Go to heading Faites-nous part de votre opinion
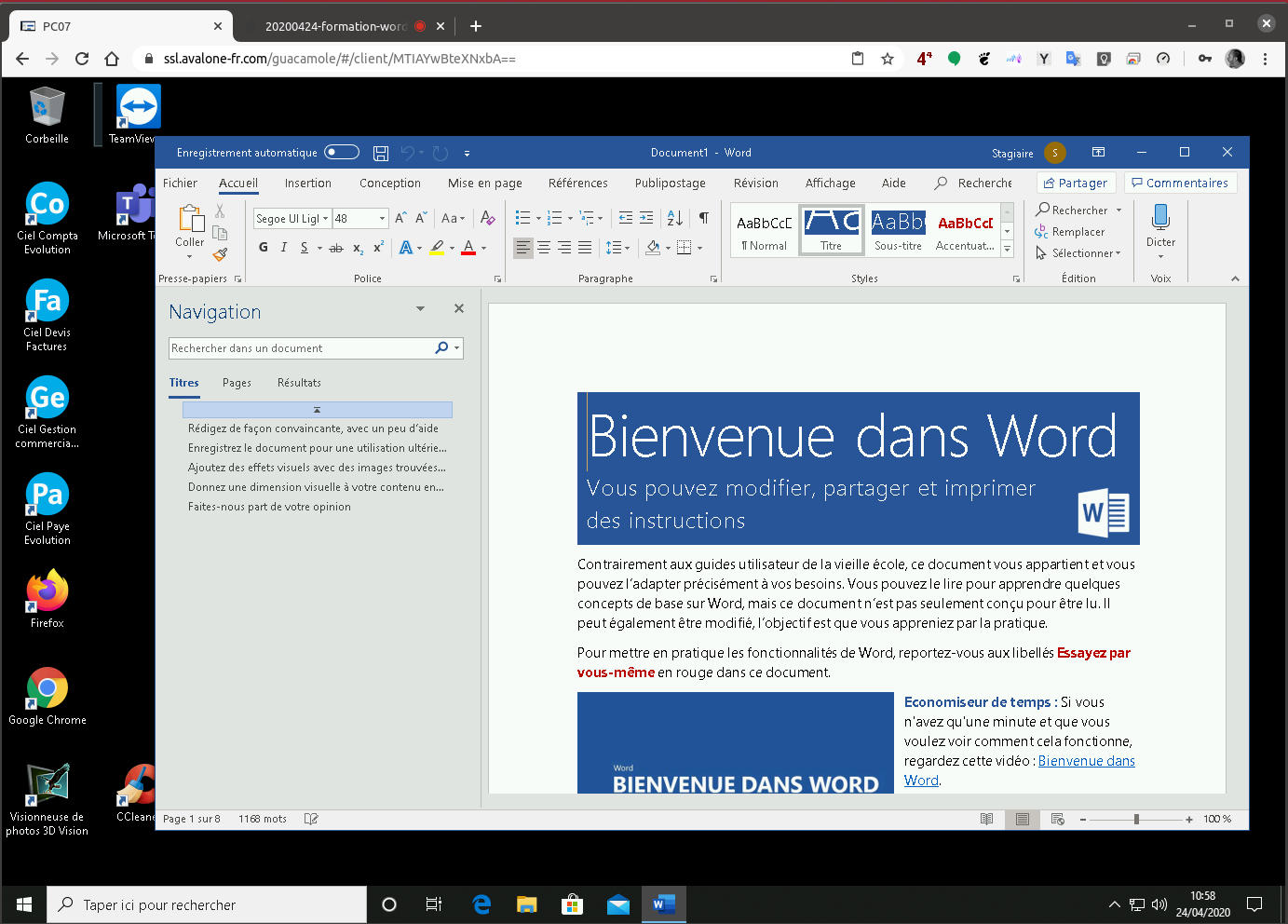This screenshot has width=1288, height=924. click(x=269, y=507)
